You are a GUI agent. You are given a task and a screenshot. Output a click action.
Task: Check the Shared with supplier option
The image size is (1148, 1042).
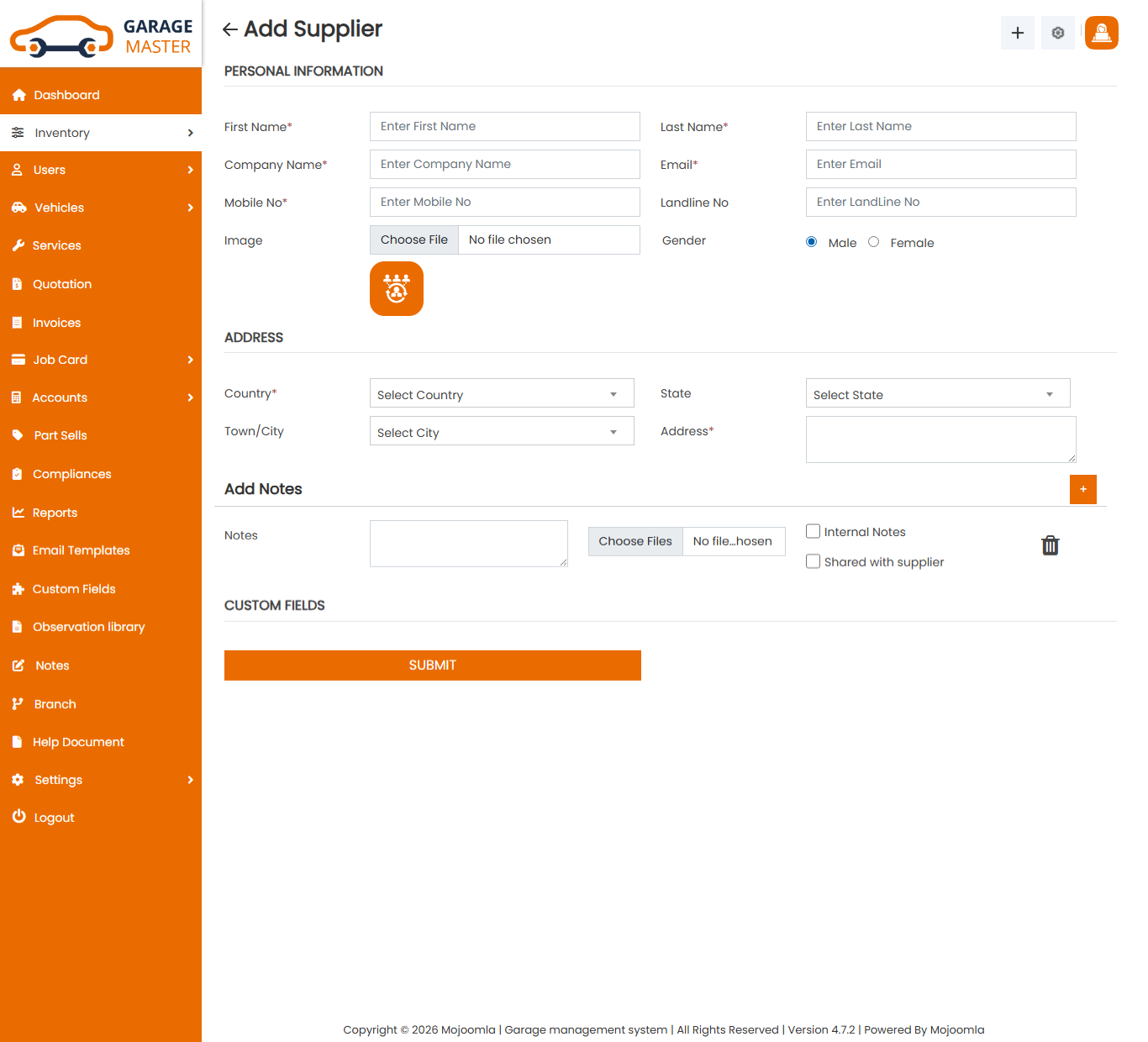point(813,561)
